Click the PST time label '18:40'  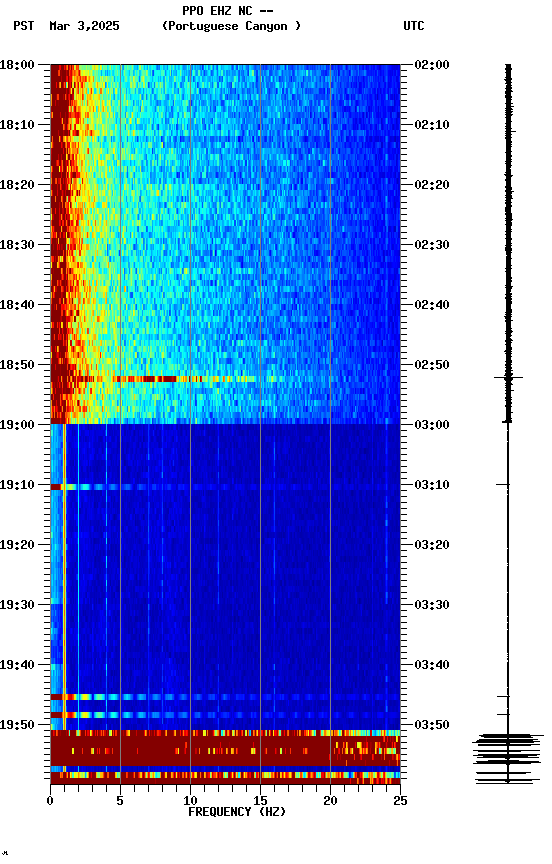[x=17, y=305]
